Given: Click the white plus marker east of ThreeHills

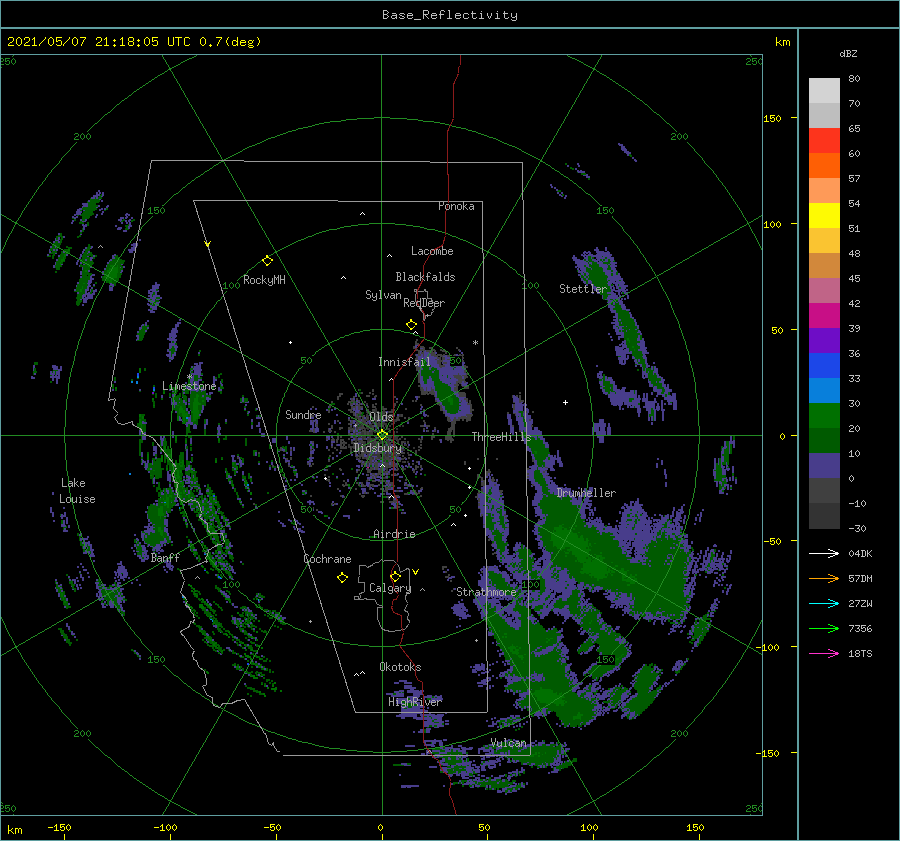Looking at the screenshot, I should pos(565,402).
